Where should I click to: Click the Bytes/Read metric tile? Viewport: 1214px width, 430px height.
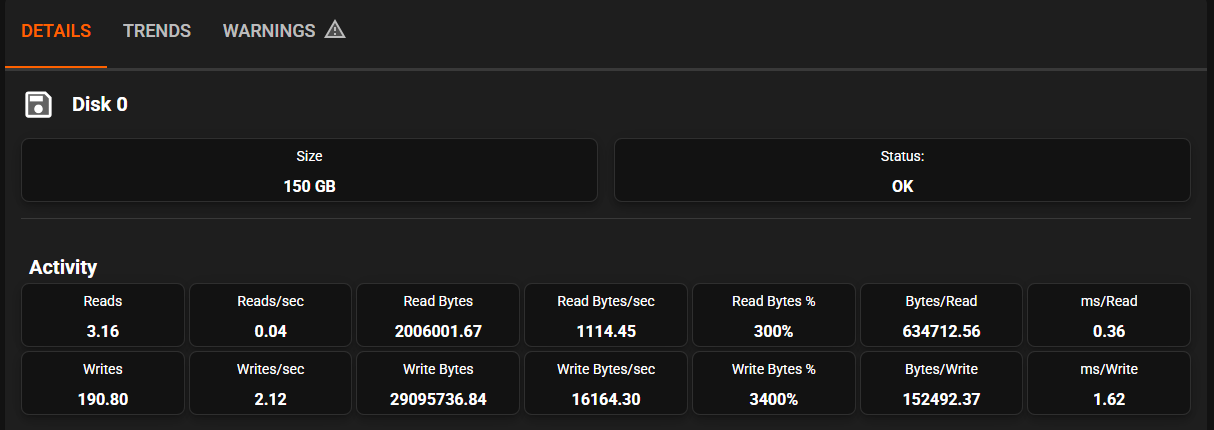941,315
